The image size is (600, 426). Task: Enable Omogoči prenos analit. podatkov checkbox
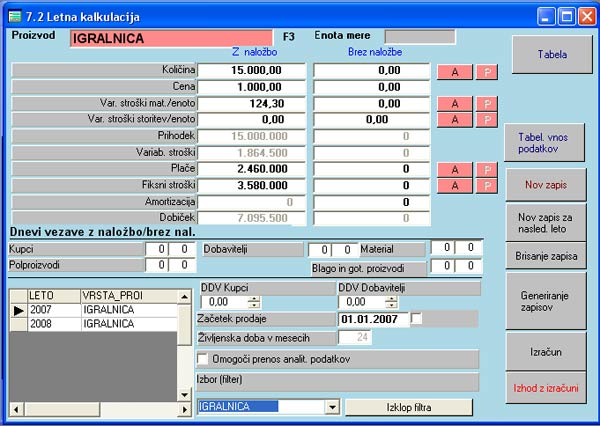204,358
